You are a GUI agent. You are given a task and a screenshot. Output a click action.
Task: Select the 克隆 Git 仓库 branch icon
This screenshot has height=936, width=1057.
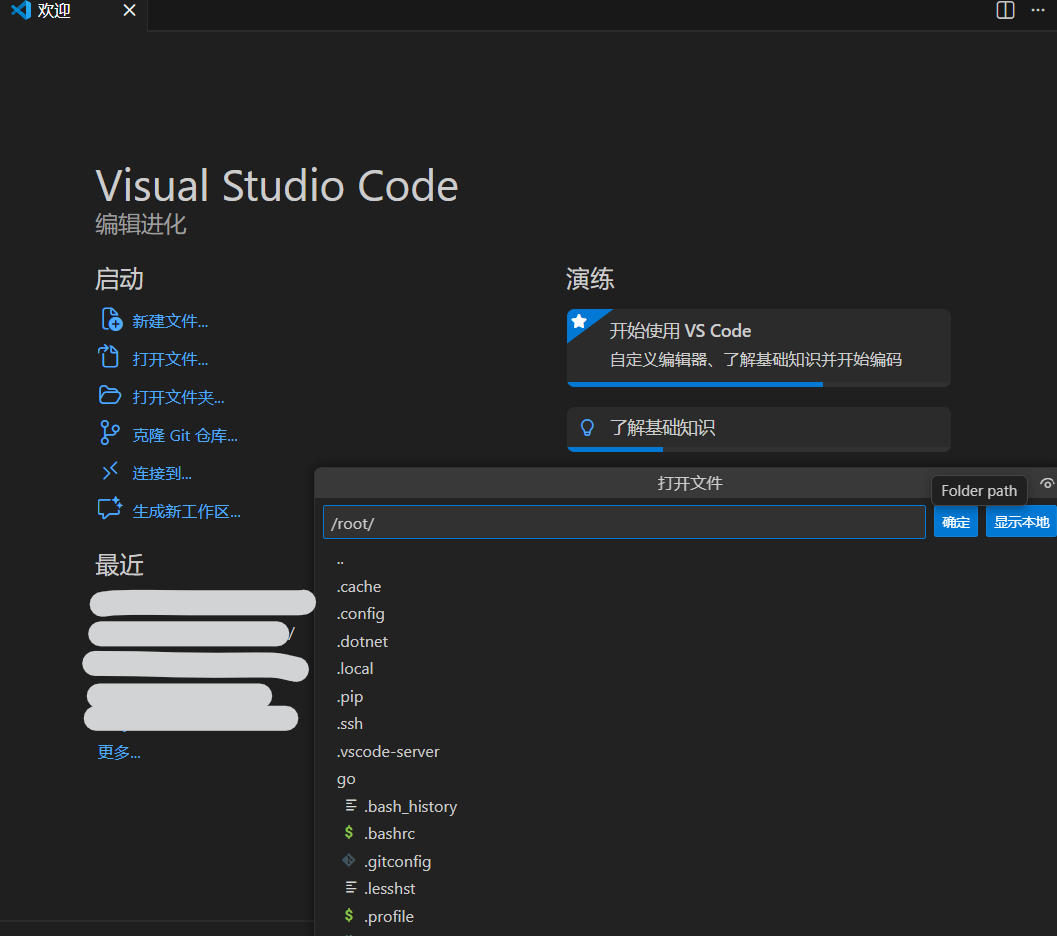point(109,433)
